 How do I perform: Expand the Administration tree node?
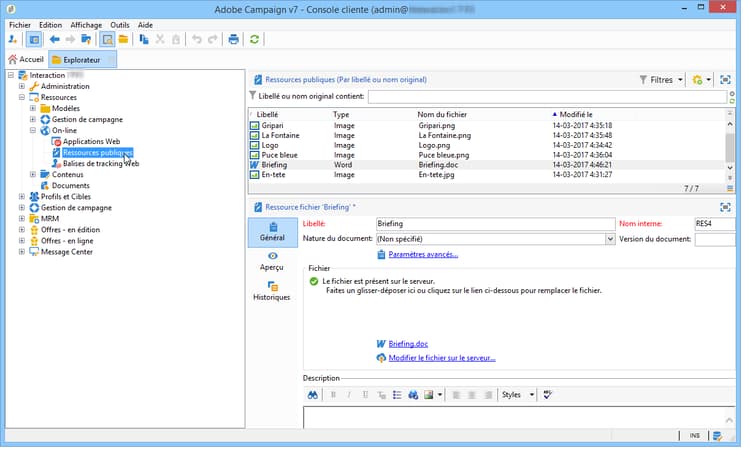(x=22, y=86)
